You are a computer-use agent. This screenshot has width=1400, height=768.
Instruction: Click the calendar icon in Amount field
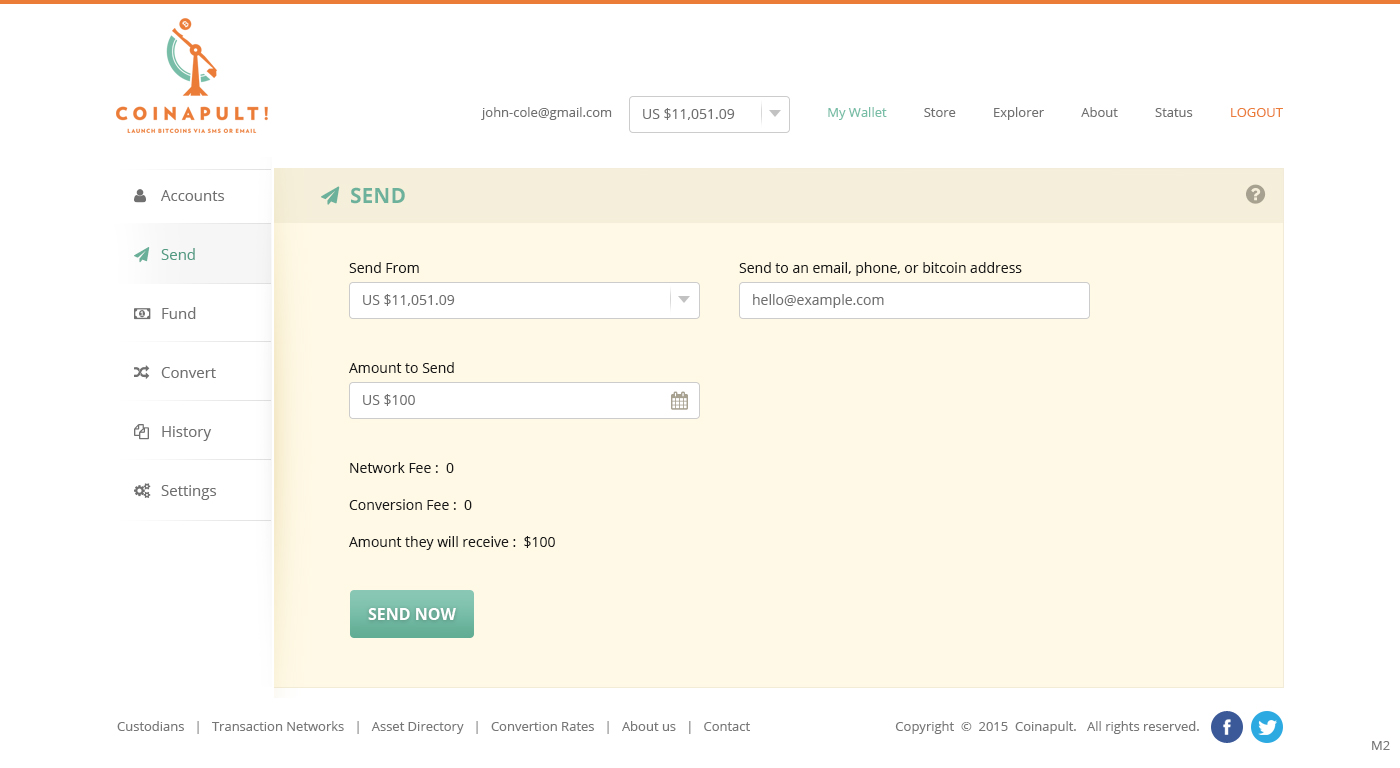[679, 401]
